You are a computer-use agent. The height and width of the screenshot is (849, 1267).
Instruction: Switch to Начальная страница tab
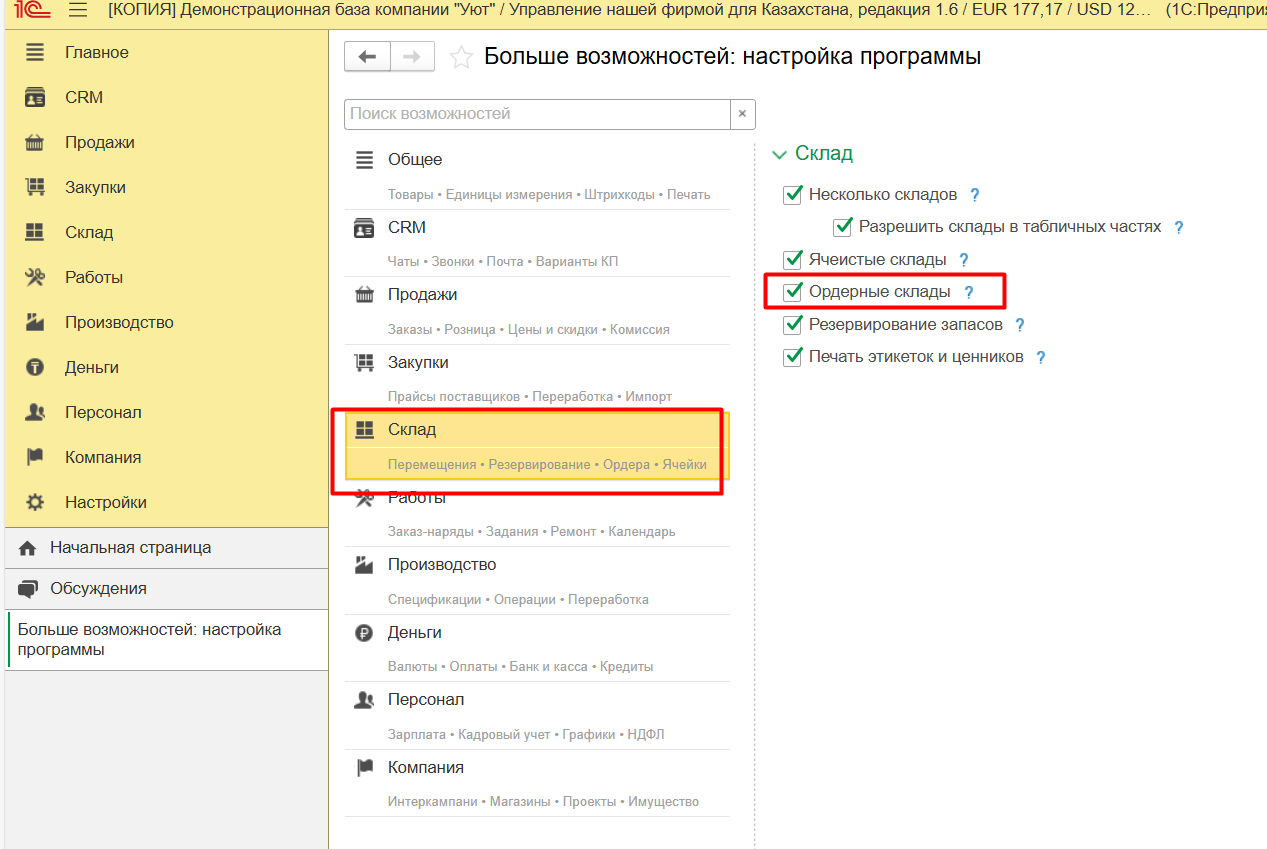tap(130, 548)
